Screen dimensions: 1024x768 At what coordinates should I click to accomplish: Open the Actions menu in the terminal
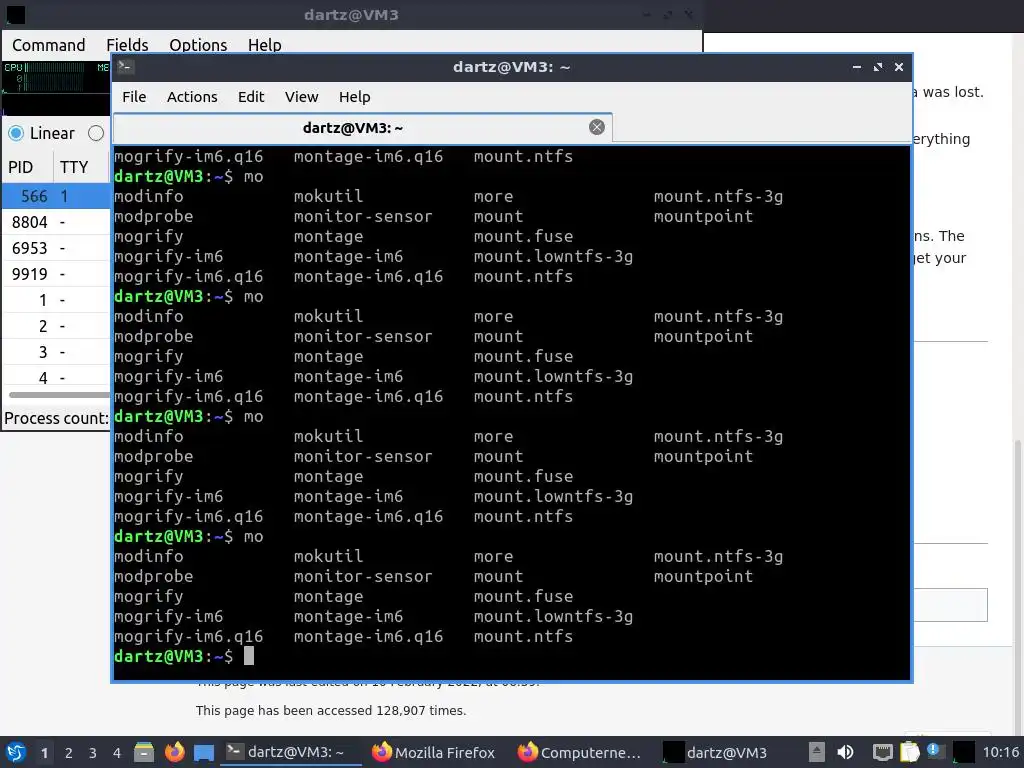[192, 97]
